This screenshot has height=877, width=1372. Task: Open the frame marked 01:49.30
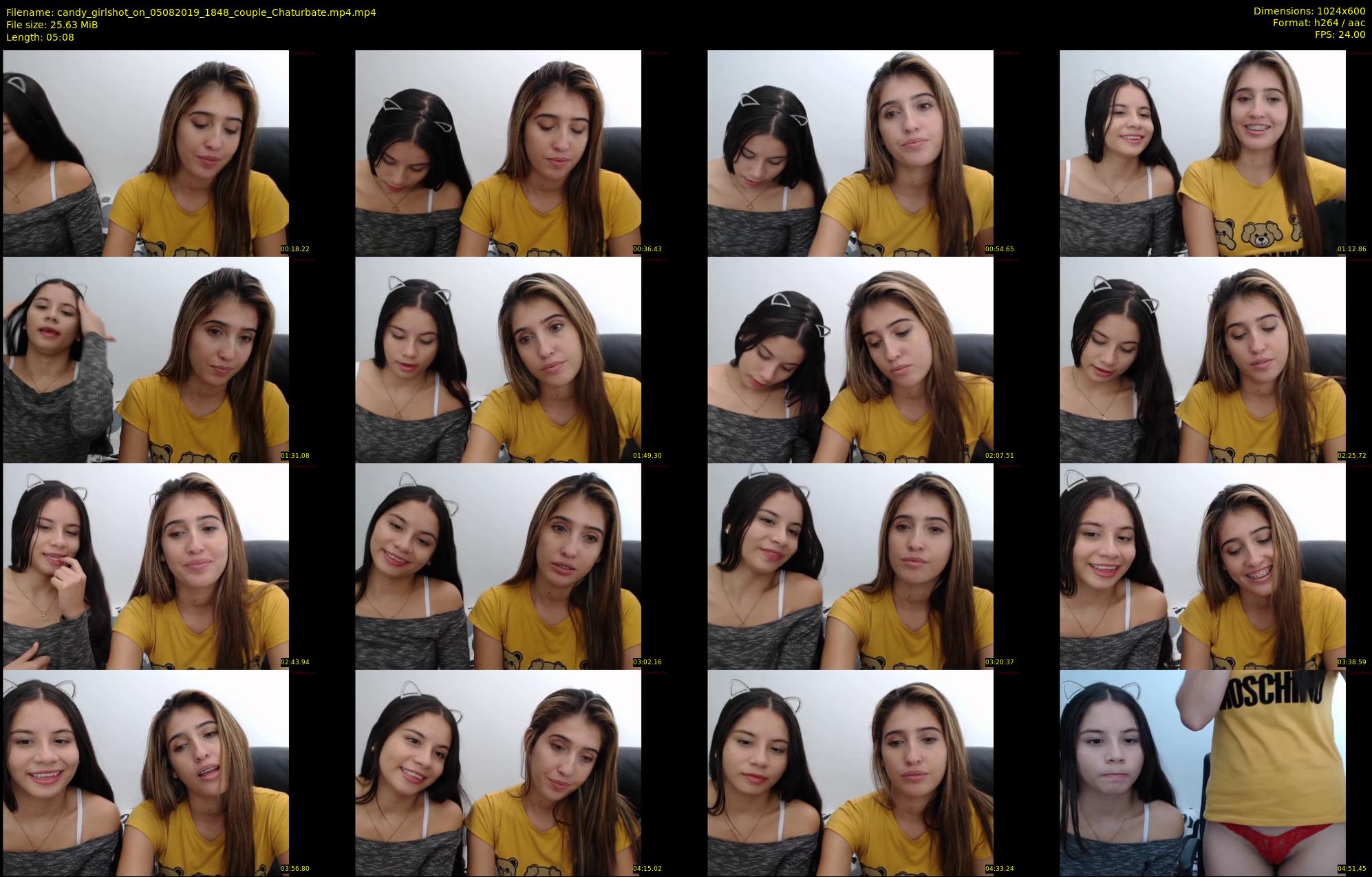498,359
